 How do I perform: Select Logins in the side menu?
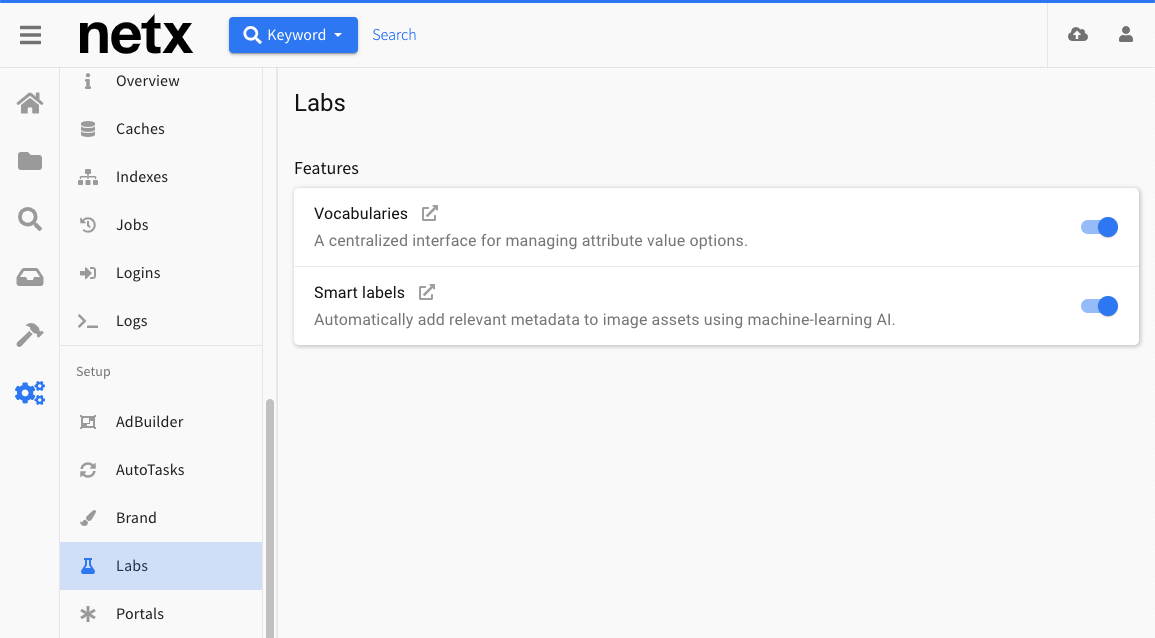point(161,273)
